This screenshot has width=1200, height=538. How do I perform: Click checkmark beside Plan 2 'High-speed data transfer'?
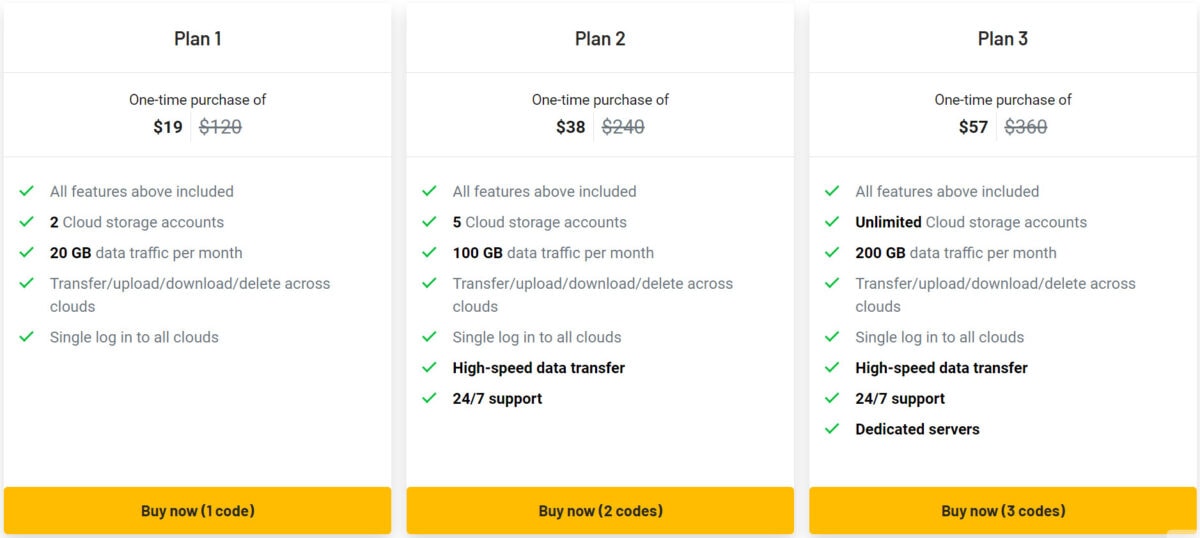[430, 368]
